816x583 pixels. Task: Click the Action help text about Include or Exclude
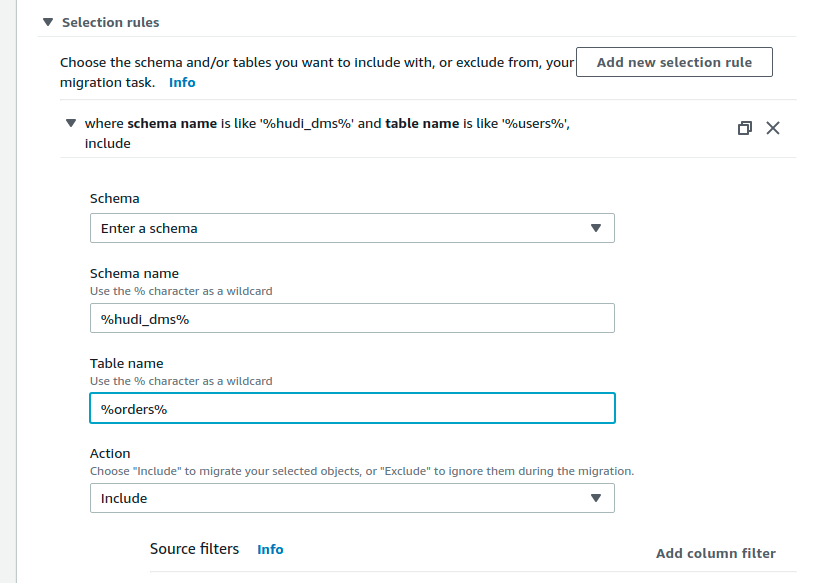[361, 470]
